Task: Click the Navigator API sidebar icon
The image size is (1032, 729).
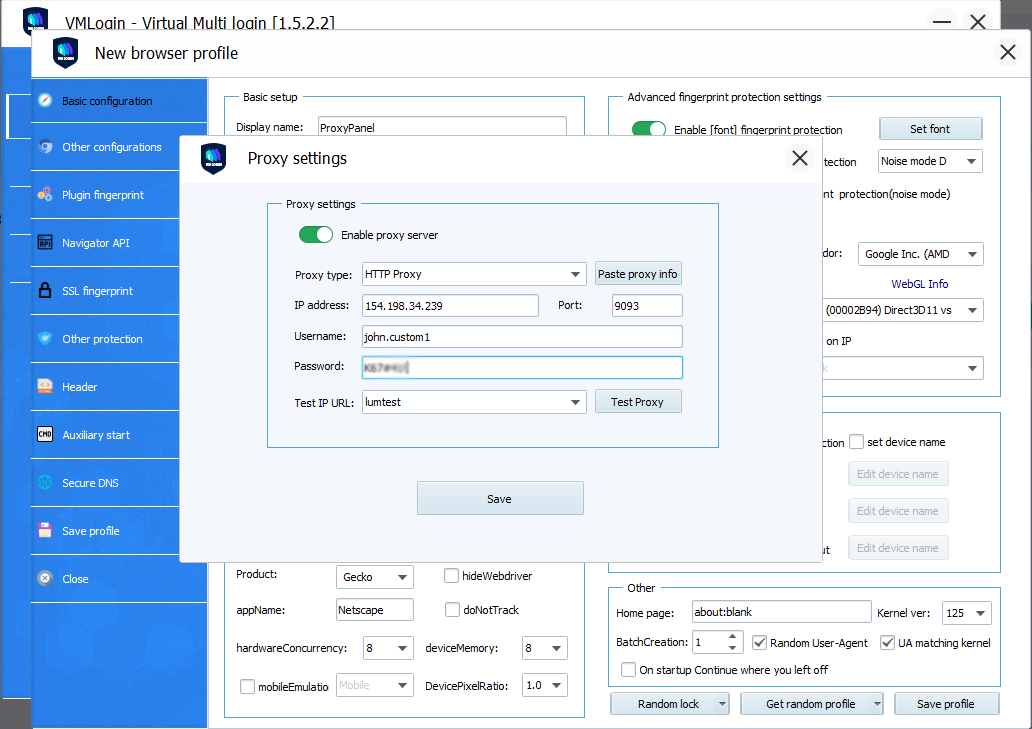Action: tap(45, 243)
